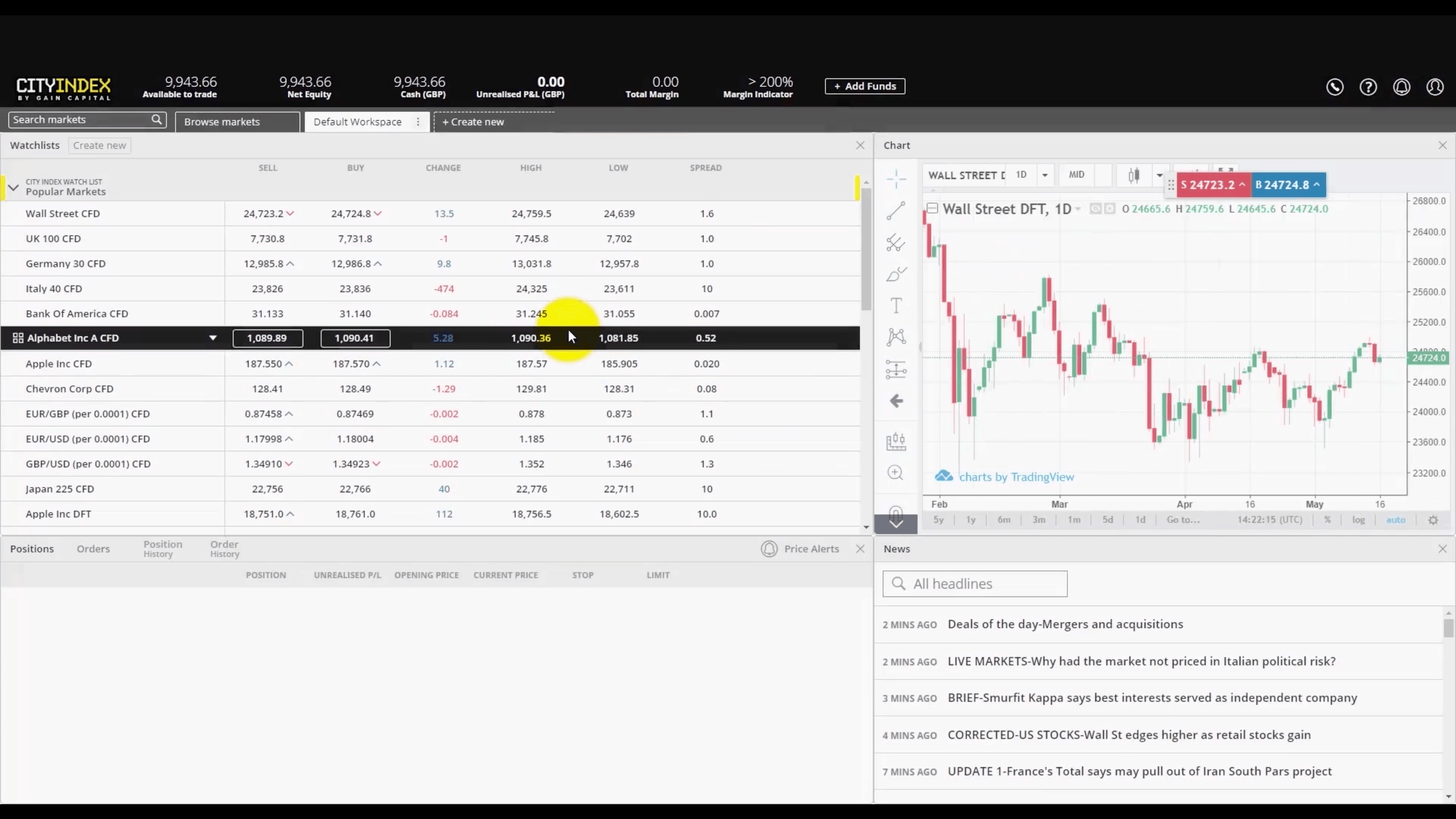Viewport: 1456px width, 819px height.
Task: Select the text annotation tool
Action: point(896,306)
